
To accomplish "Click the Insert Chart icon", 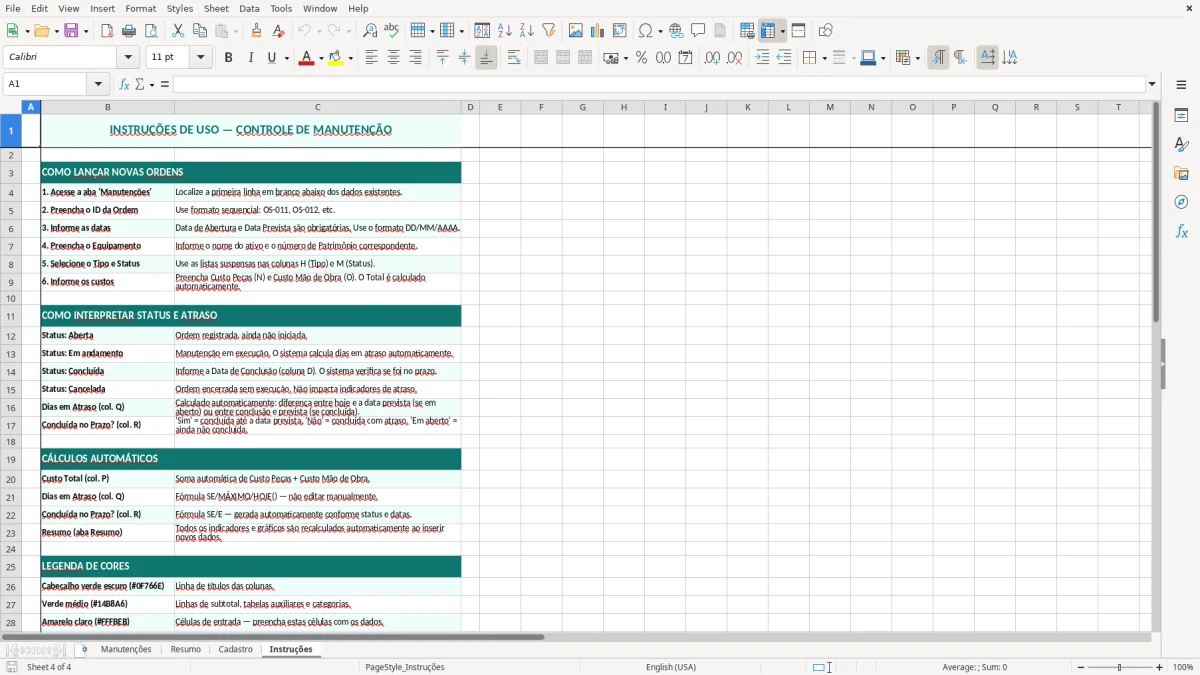I will point(598,31).
